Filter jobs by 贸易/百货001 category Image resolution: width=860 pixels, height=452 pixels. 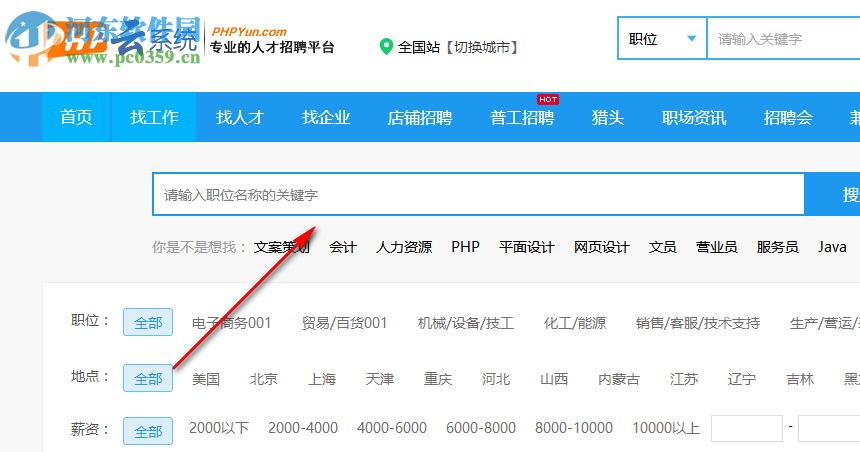(344, 323)
